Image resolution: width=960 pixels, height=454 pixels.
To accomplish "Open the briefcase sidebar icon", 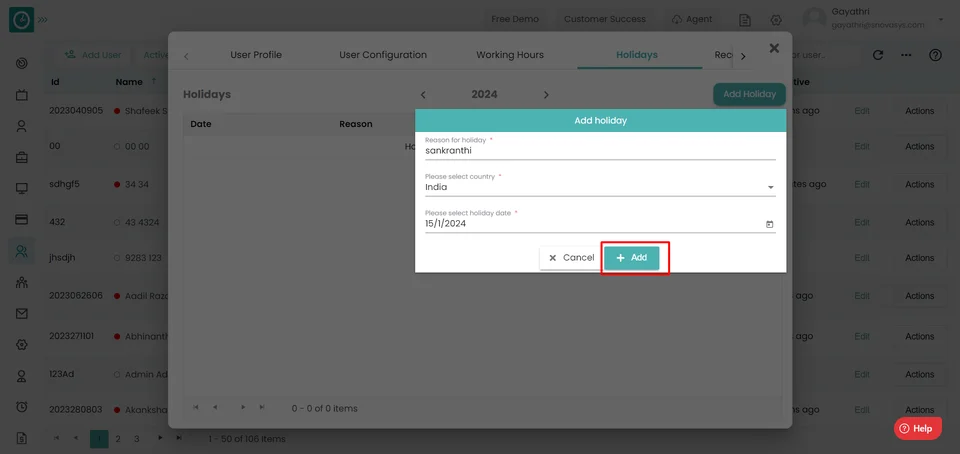I will point(22,157).
